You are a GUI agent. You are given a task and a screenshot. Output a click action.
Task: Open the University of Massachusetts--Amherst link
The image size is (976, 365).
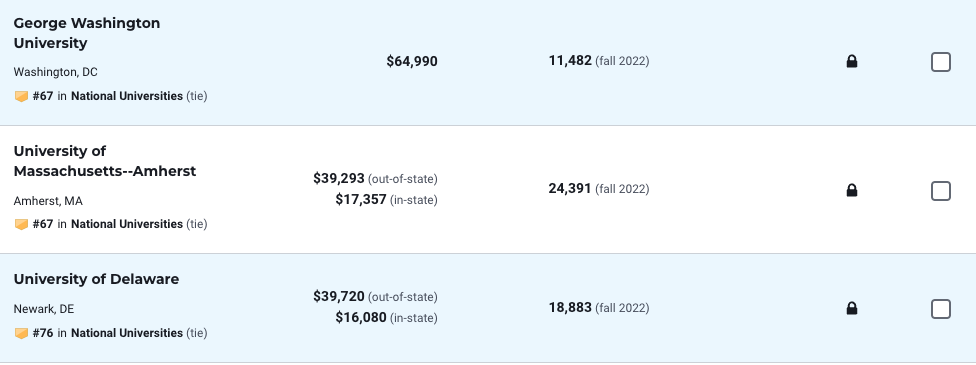coord(105,161)
